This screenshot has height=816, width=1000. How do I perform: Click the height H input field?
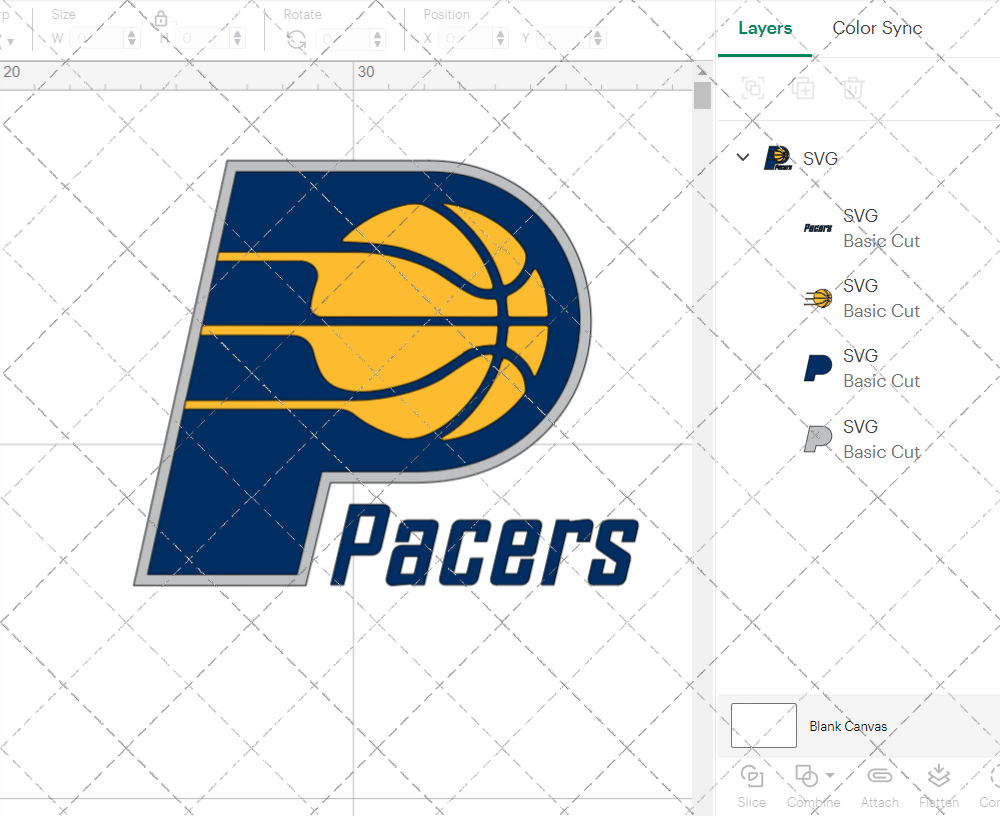203,38
